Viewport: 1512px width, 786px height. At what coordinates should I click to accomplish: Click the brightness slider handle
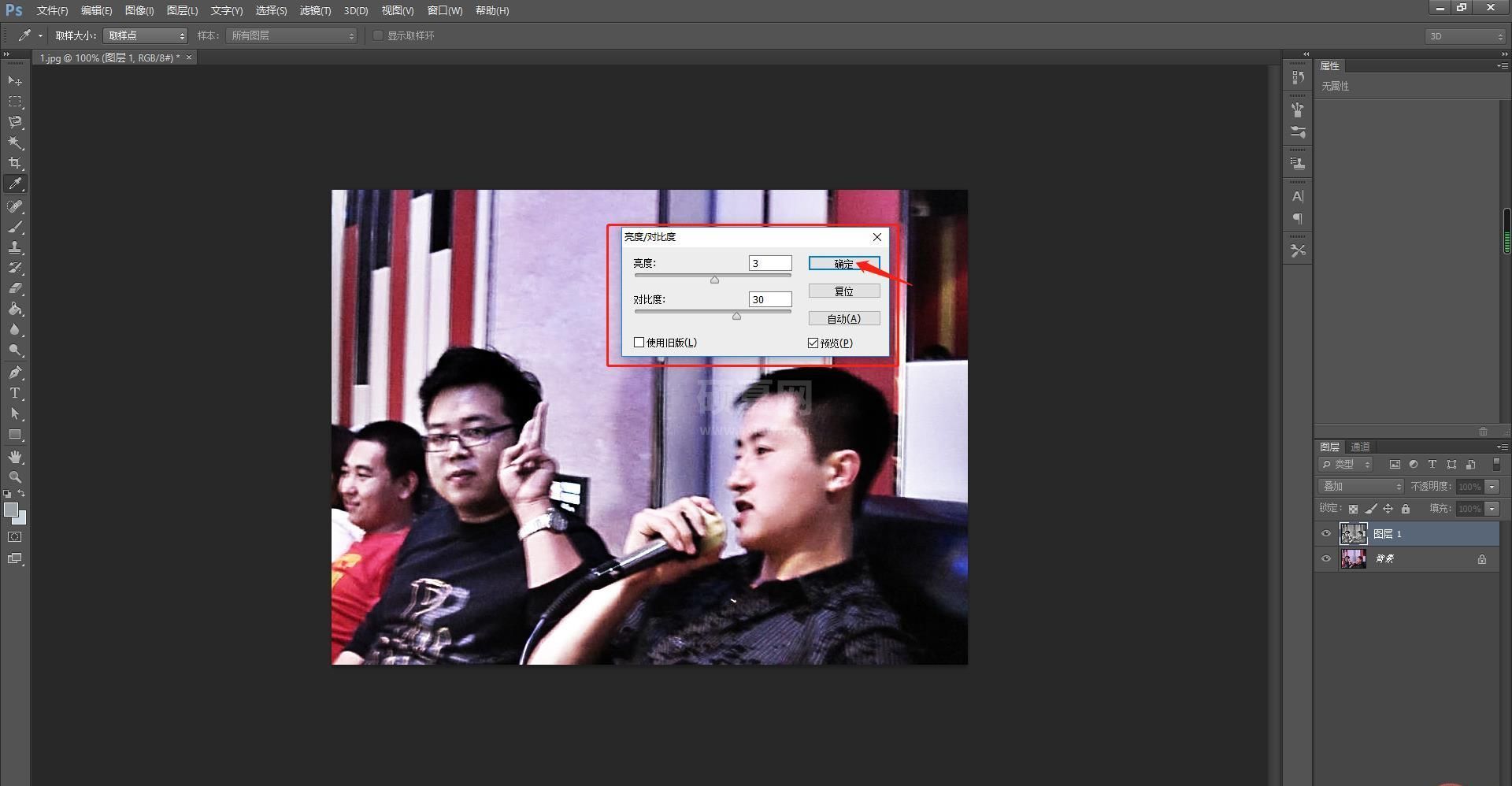714,280
